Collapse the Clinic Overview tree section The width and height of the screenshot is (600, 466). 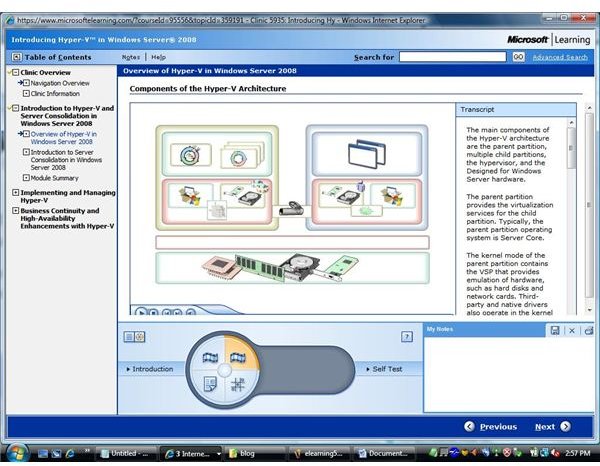16,72
